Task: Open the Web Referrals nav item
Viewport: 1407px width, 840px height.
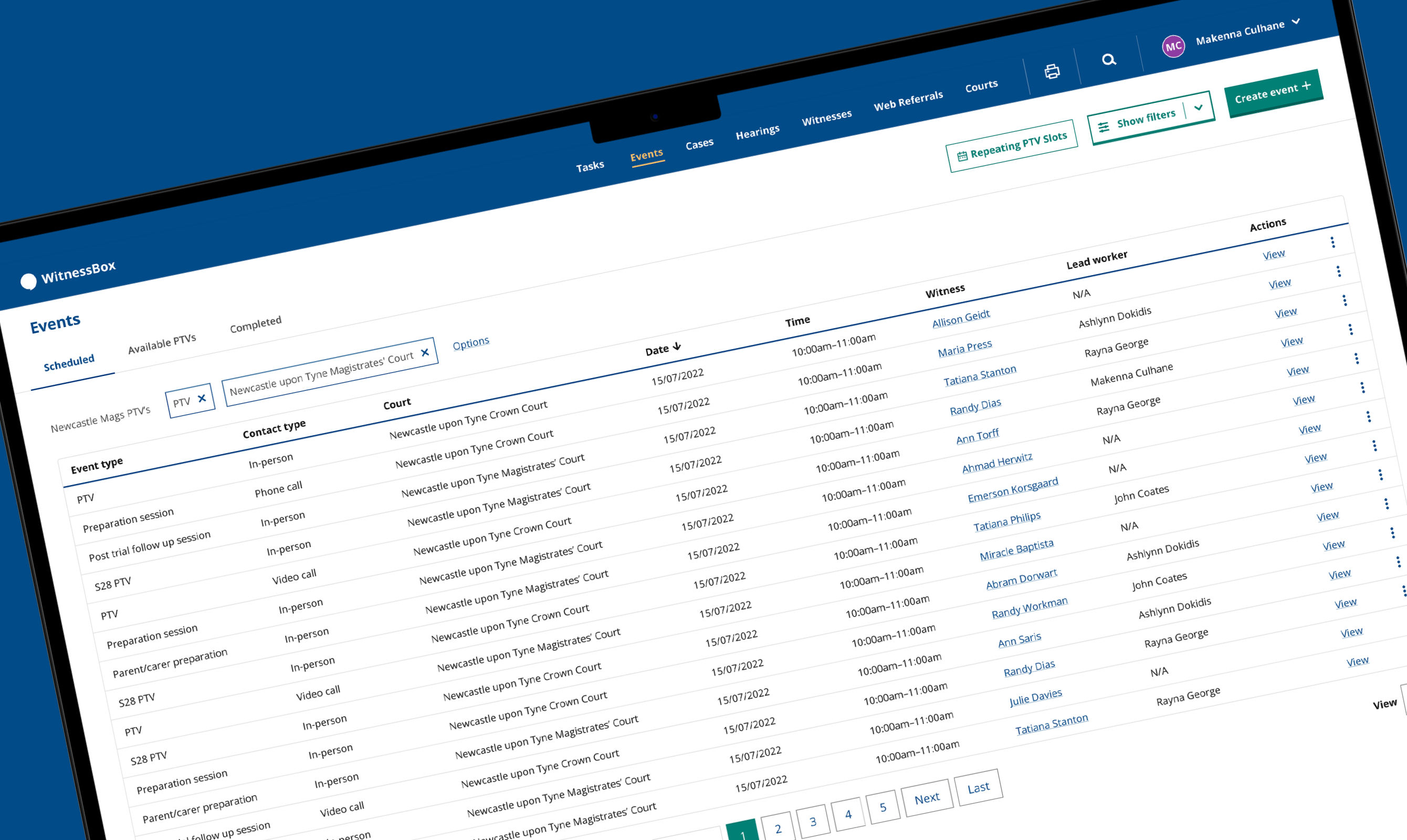Action: pyautogui.click(x=908, y=101)
